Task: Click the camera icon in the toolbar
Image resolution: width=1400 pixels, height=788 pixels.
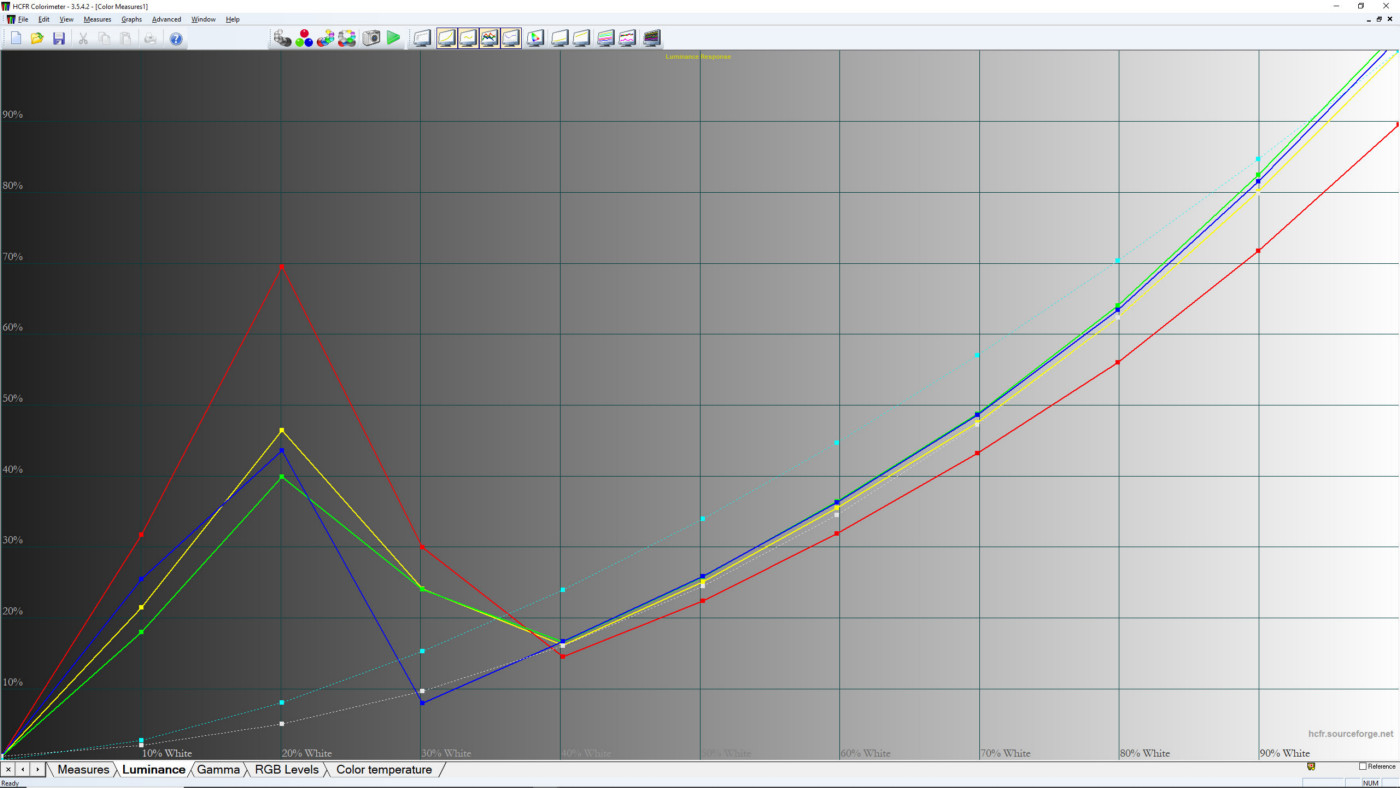Action: (371, 38)
